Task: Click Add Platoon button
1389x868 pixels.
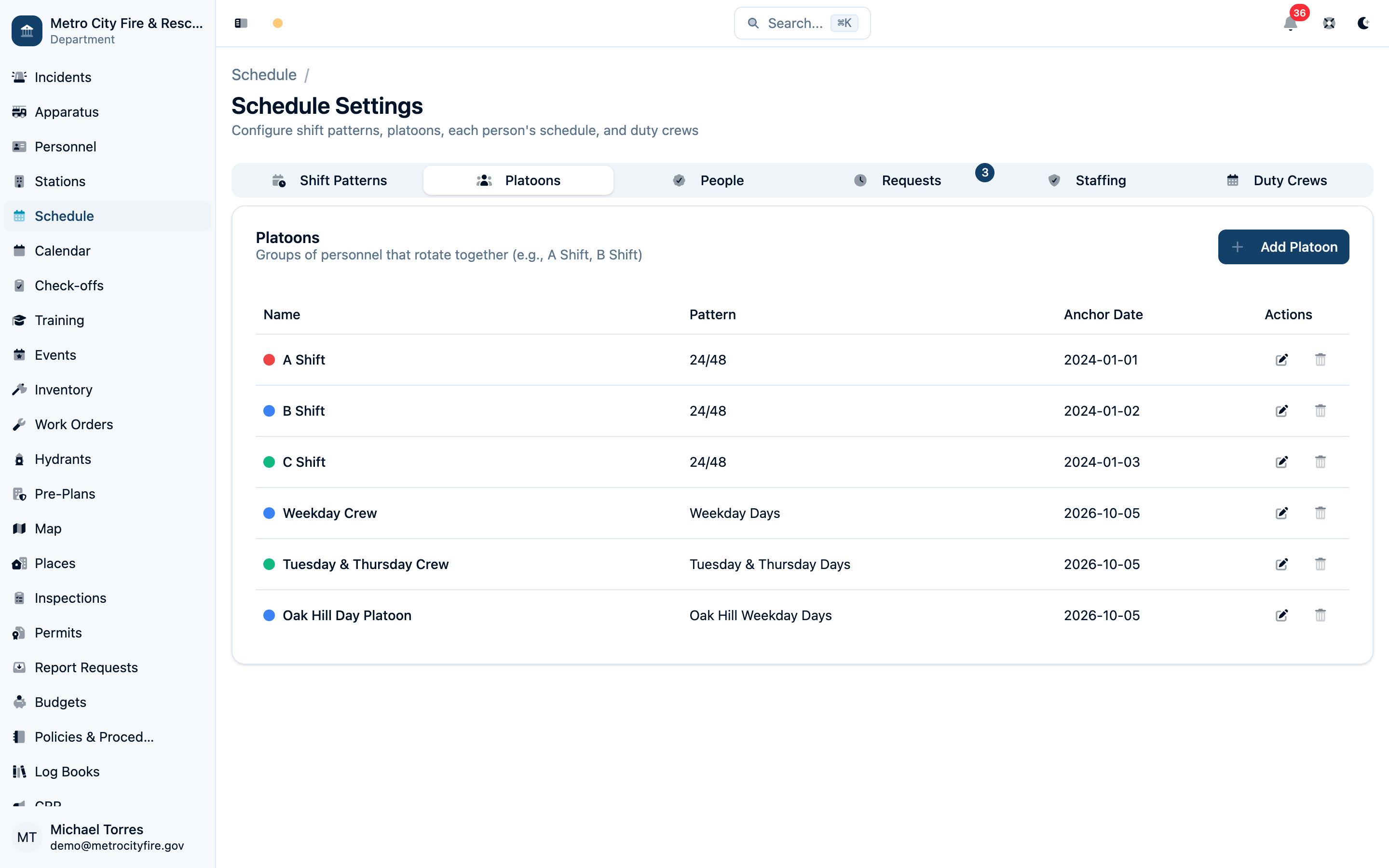Action: click(x=1283, y=247)
